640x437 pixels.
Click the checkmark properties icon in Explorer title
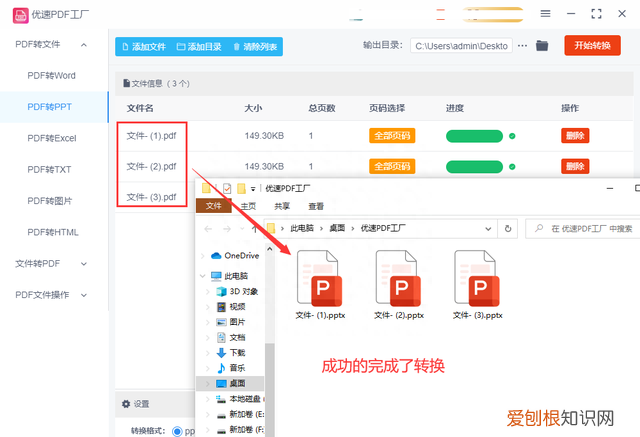pos(227,189)
